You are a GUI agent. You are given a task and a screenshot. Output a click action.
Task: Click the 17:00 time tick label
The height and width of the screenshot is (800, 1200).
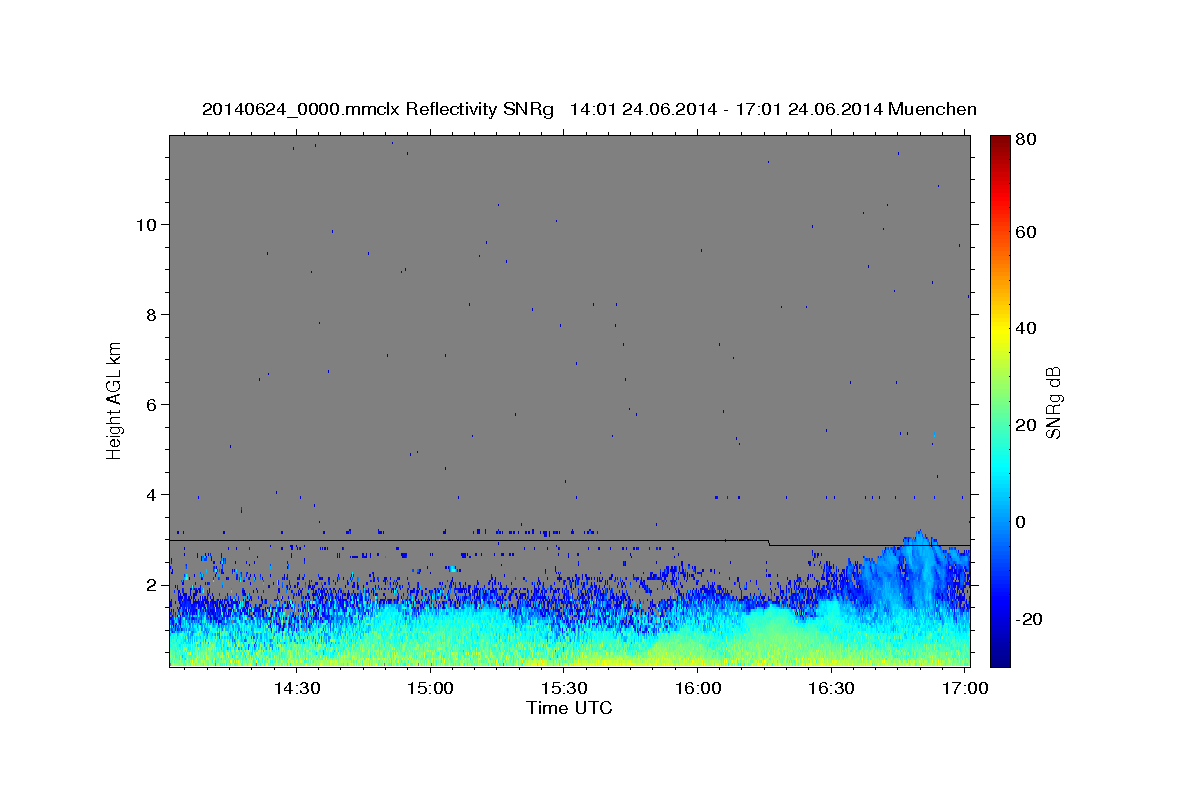[x=965, y=689]
